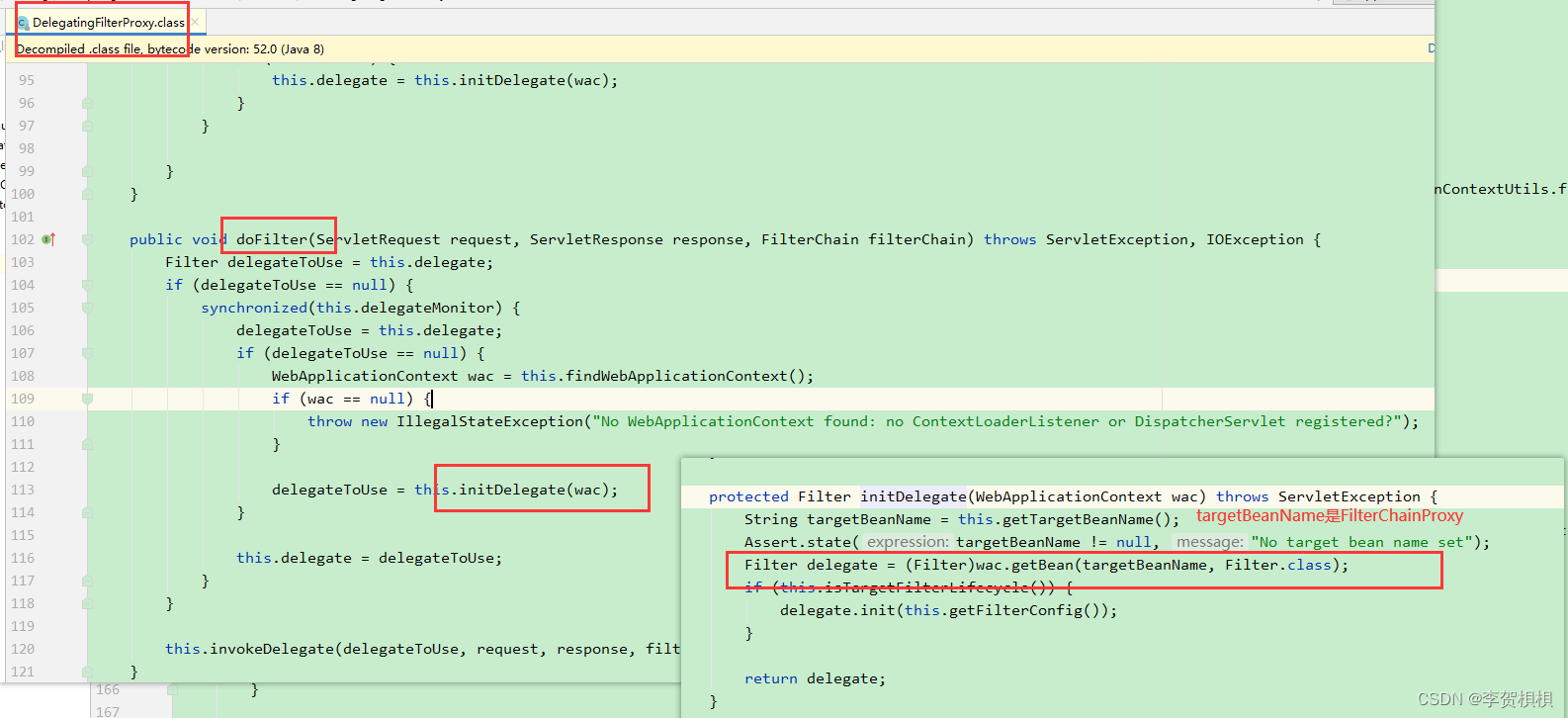
Task: Click line number 120 in the gutter
Action: 22,649
